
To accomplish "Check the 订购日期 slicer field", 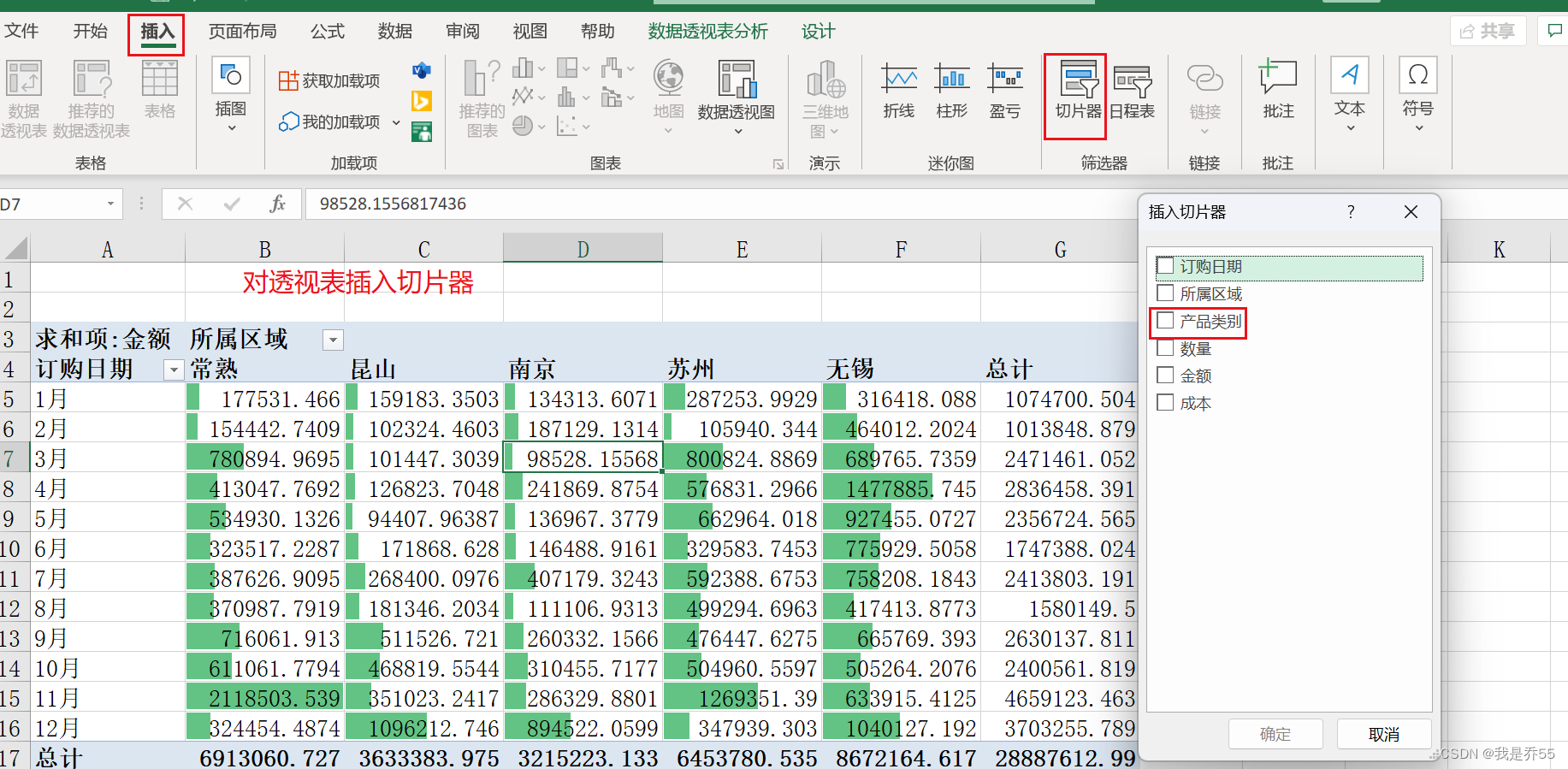I will [1165, 266].
